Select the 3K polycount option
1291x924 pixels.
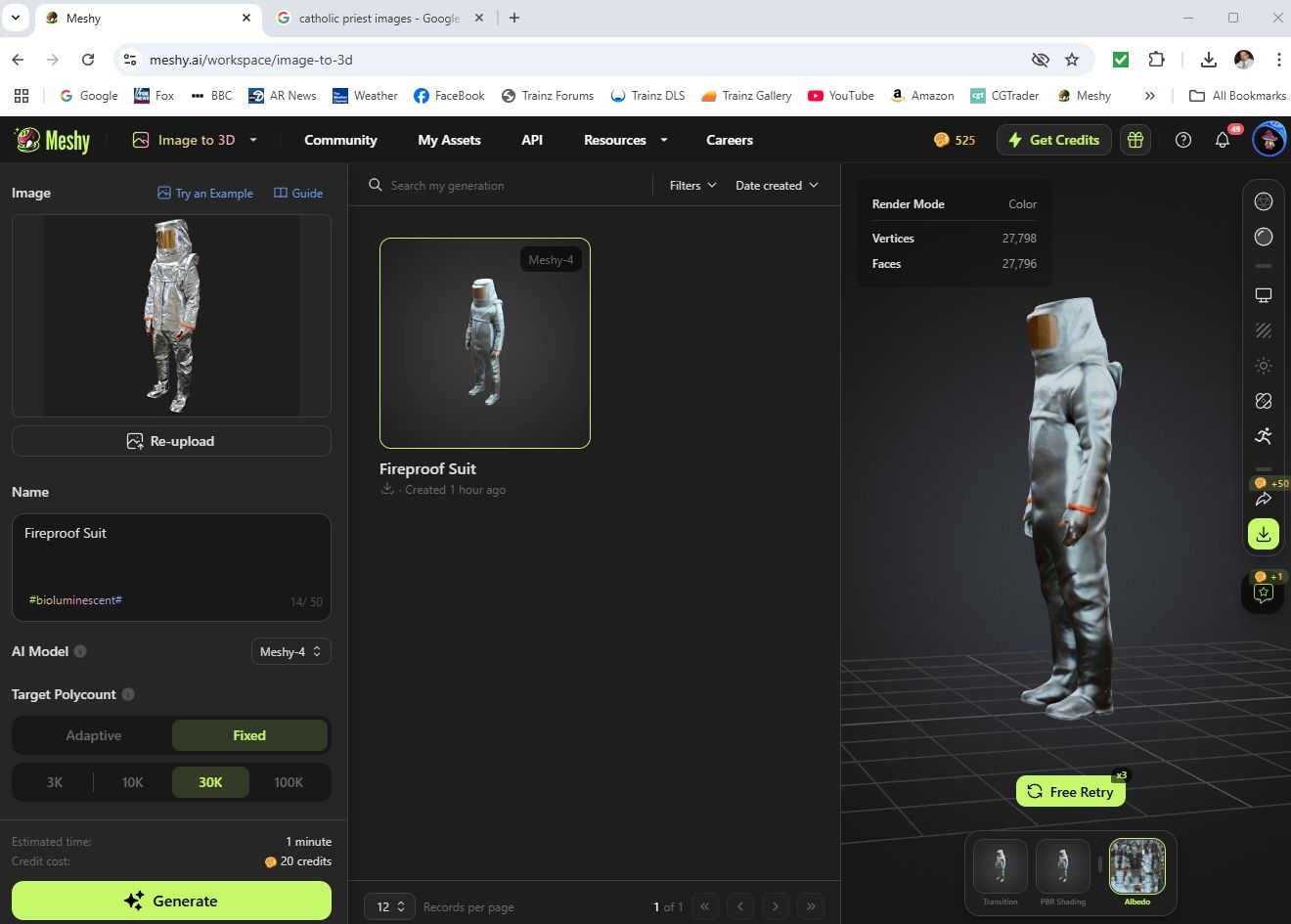[55, 782]
